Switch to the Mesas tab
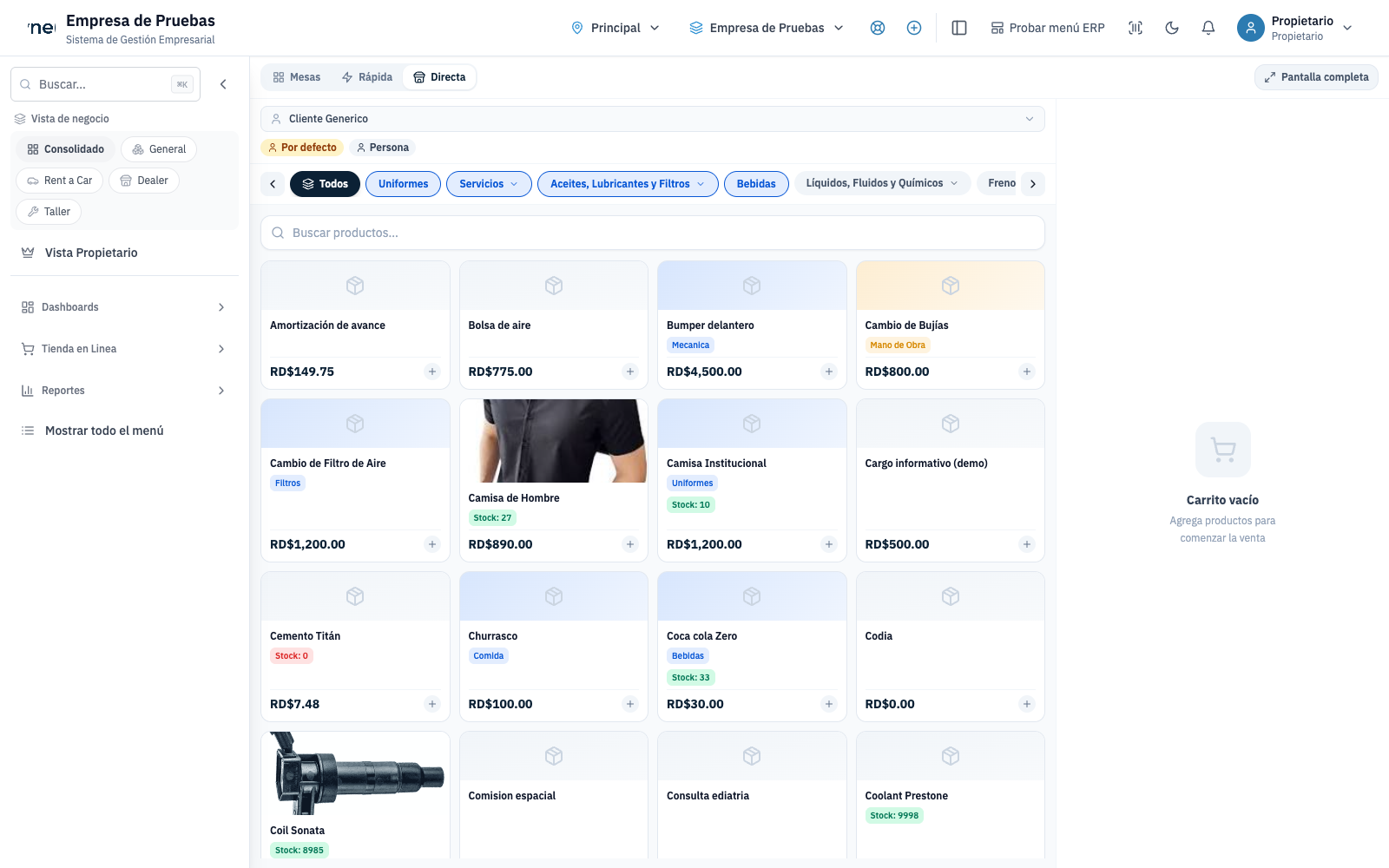Viewport: 1389px width, 868px height. (x=296, y=77)
